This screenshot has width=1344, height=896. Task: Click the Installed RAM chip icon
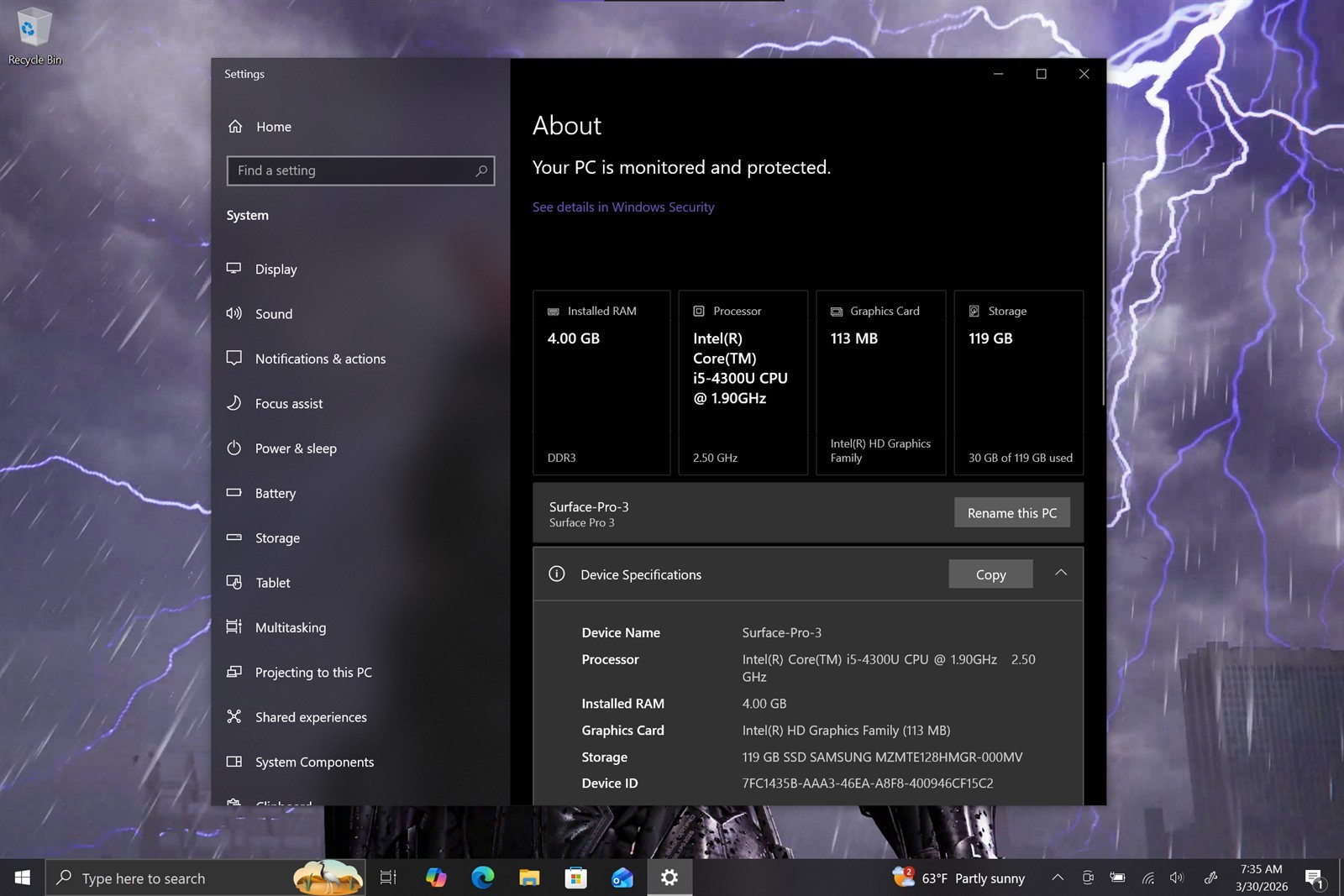tap(554, 312)
